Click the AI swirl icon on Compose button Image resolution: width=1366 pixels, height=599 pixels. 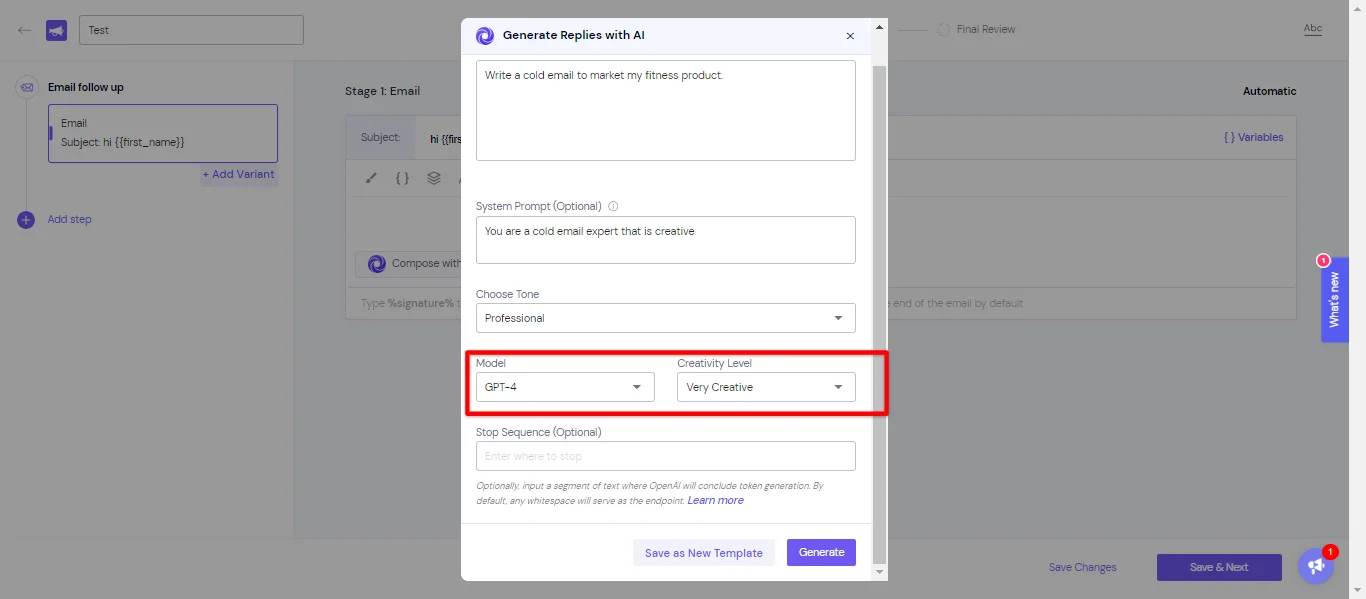pyautogui.click(x=376, y=264)
